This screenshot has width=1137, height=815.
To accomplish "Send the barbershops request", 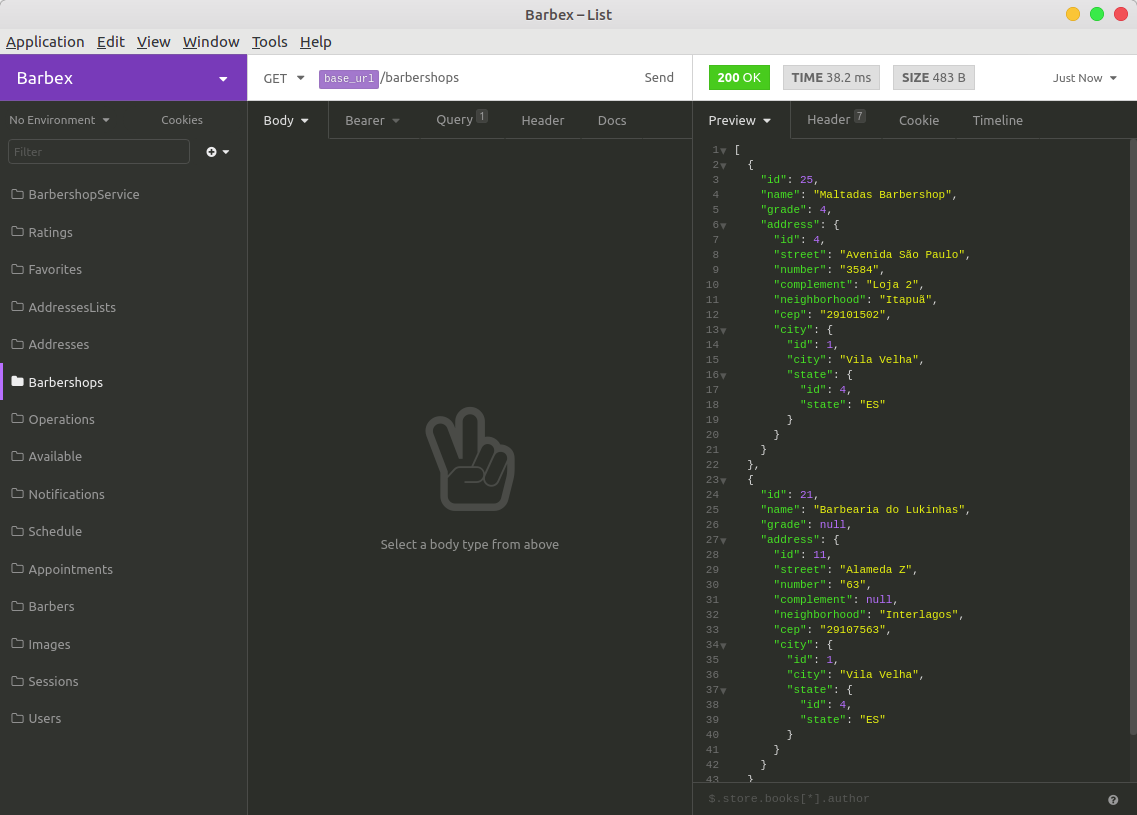I will [658, 78].
